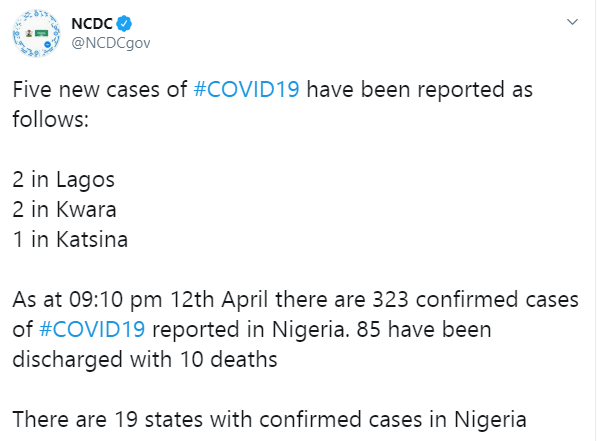Viewport: 598px width, 441px height.
Task: Visit the @NCDCgov handle link
Action: (x=111, y=43)
